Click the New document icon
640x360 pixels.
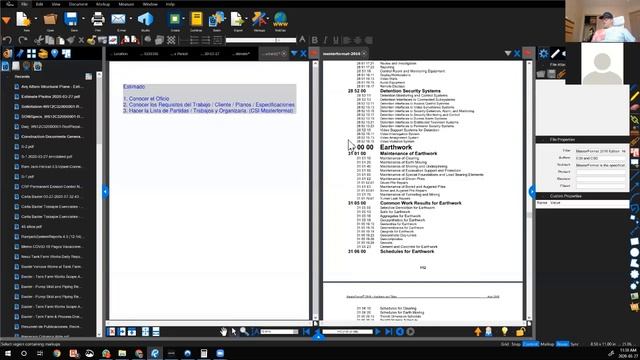pos(23,19)
